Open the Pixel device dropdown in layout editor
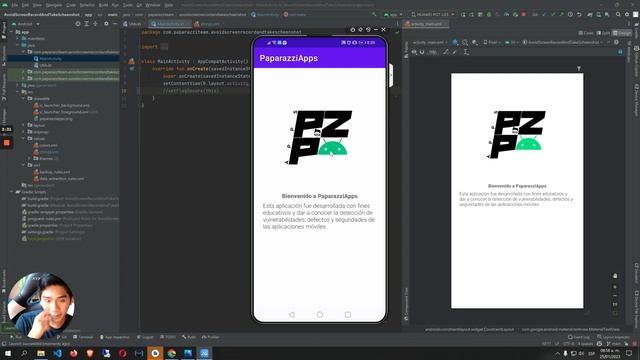640x360 pixels. (x=491, y=42)
